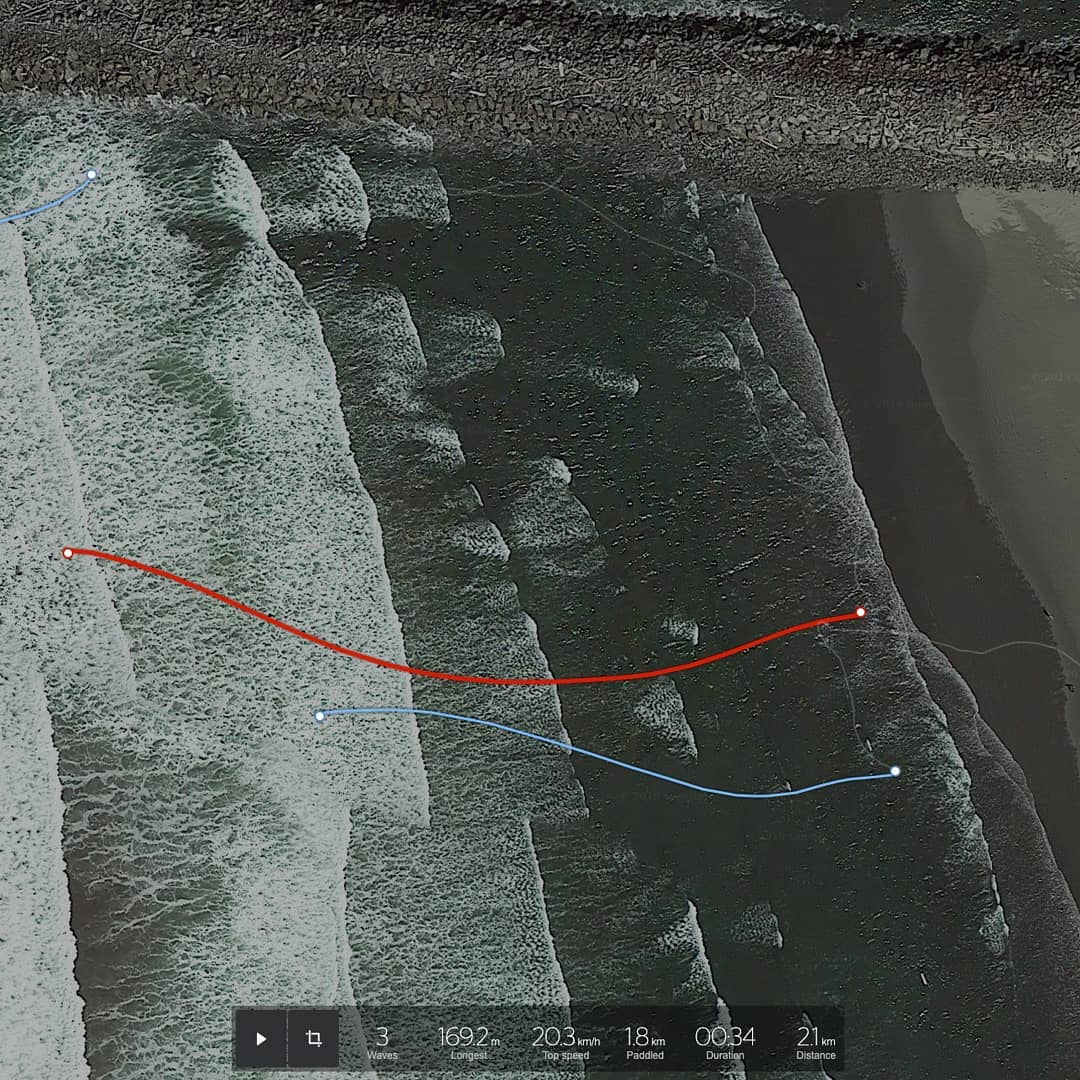Click the Paddled 1.8 km stat
This screenshot has height=1080, width=1080.
(645, 1043)
